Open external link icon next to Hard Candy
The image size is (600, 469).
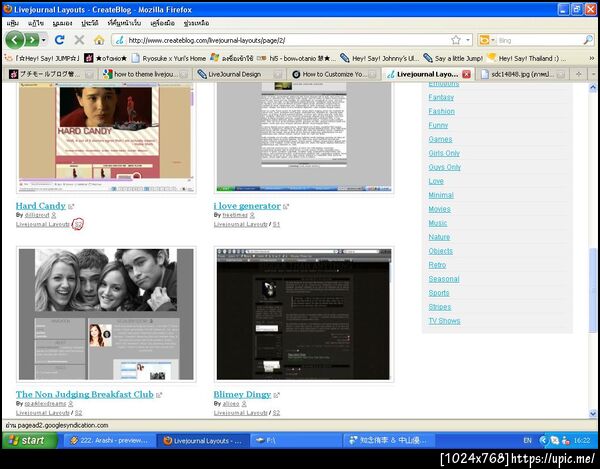pos(71,206)
